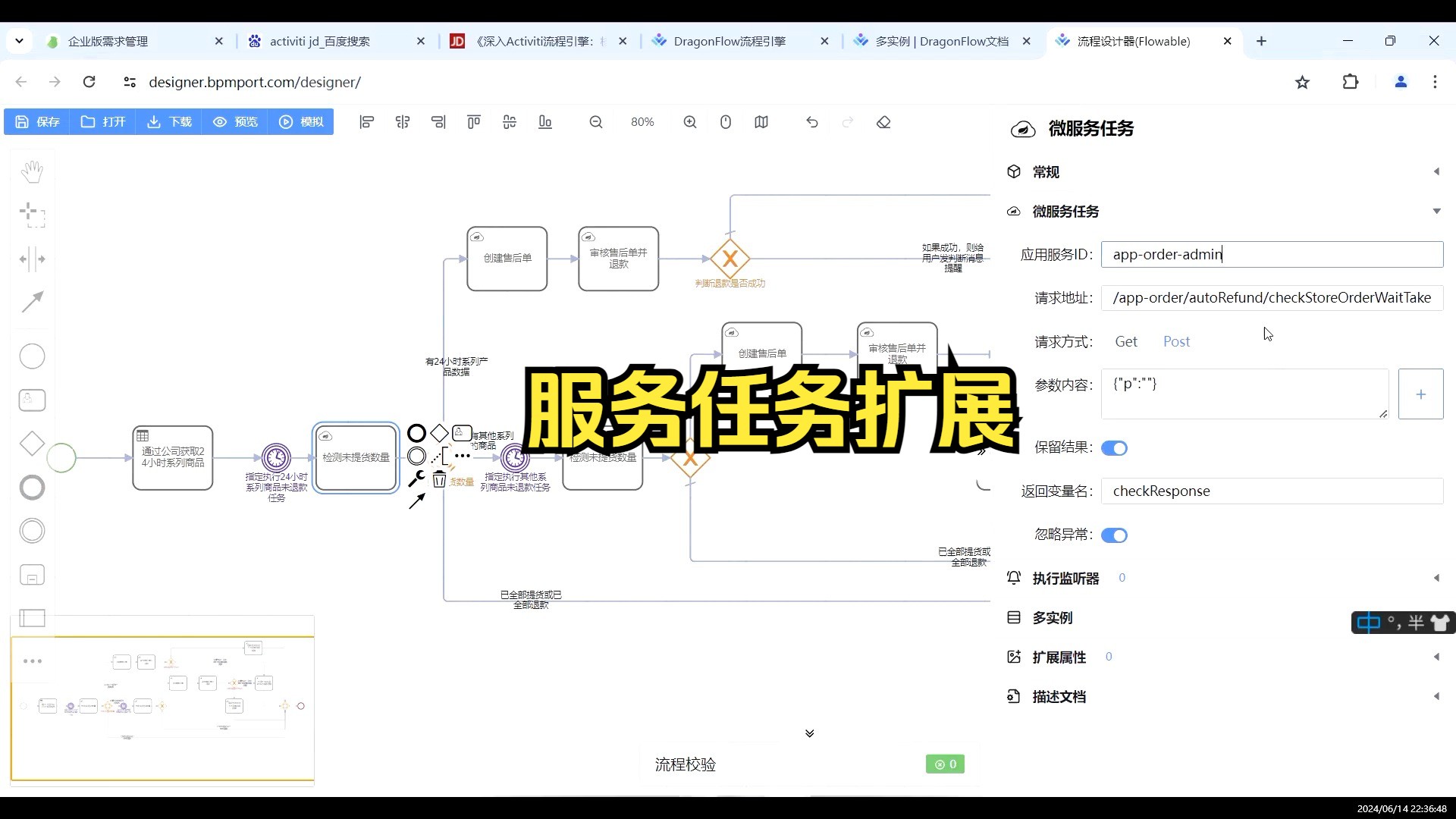Screen dimensions: 1456x819
Task: Activate the space tool in palette
Action: pyautogui.click(x=32, y=259)
